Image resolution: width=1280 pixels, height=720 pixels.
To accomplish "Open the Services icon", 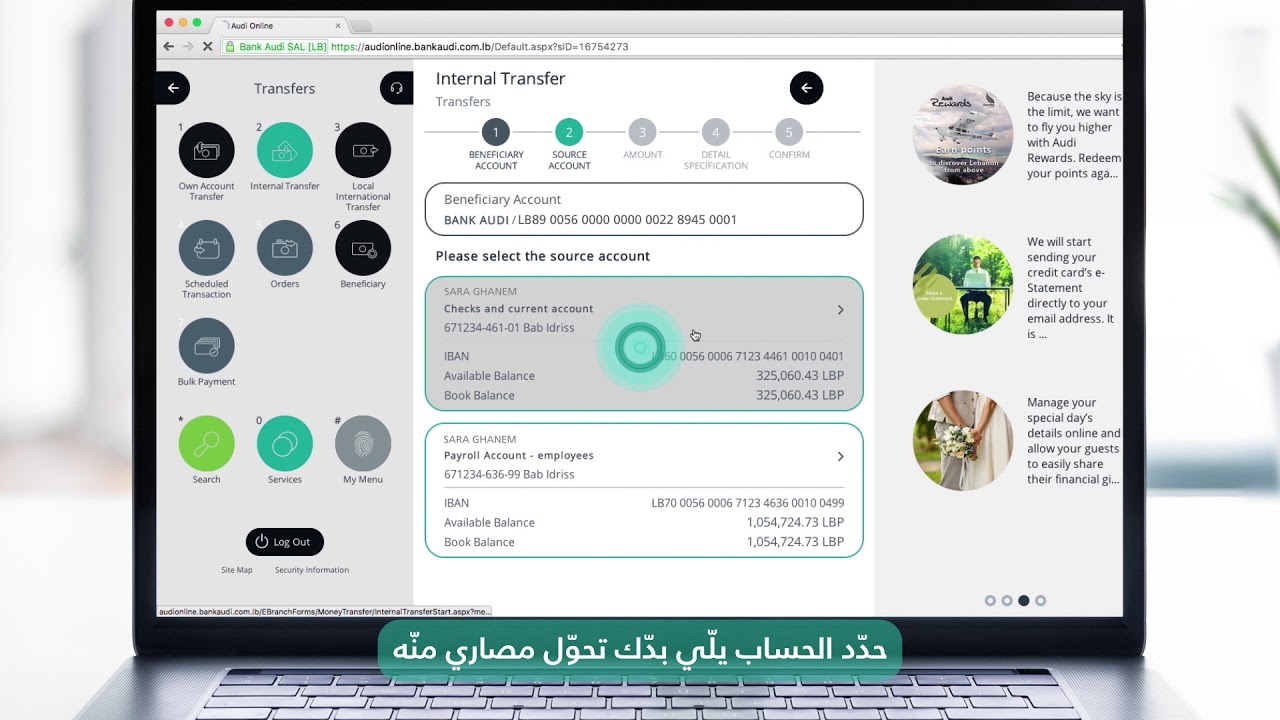I will pos(285,444).
